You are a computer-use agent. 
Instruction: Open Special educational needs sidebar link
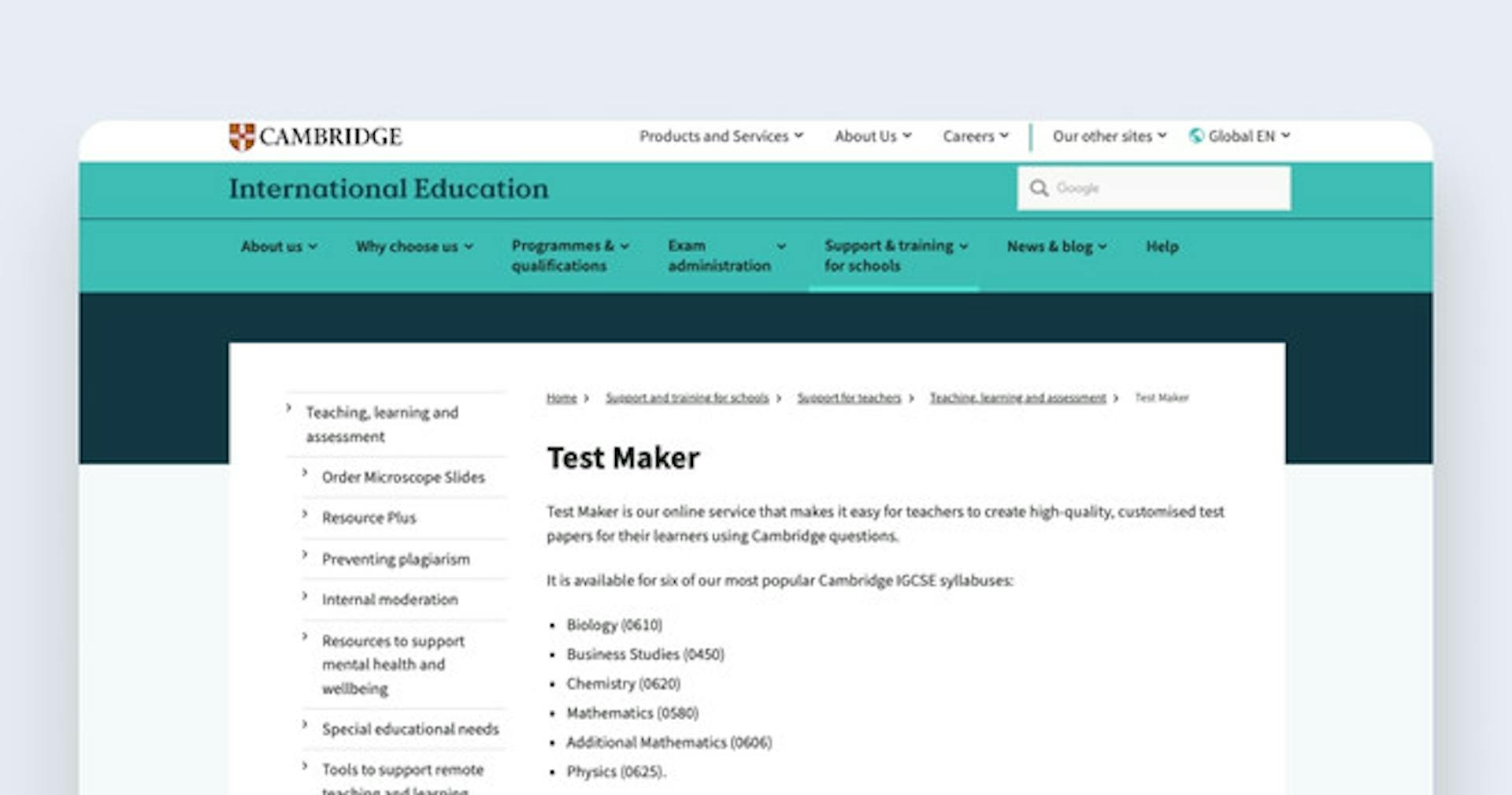[x=410, y=729]
